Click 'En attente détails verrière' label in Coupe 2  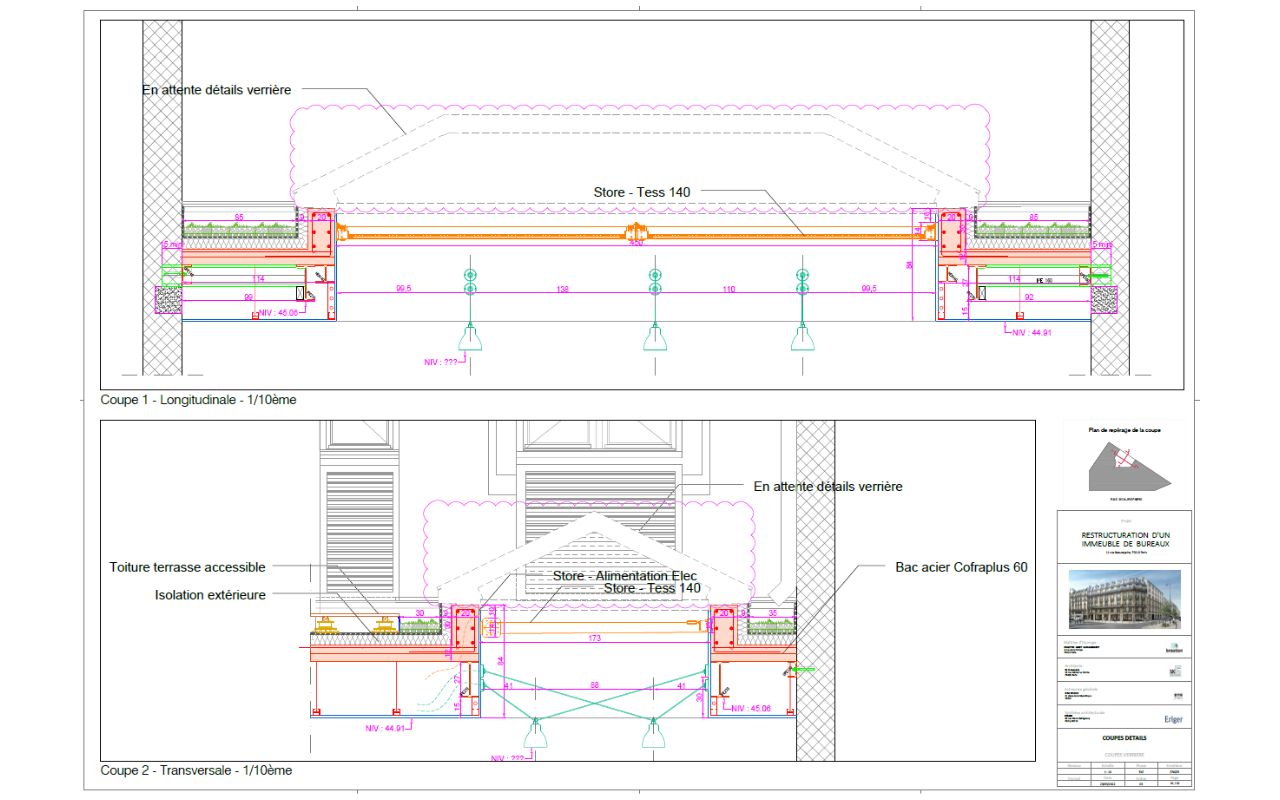point(828,486)
